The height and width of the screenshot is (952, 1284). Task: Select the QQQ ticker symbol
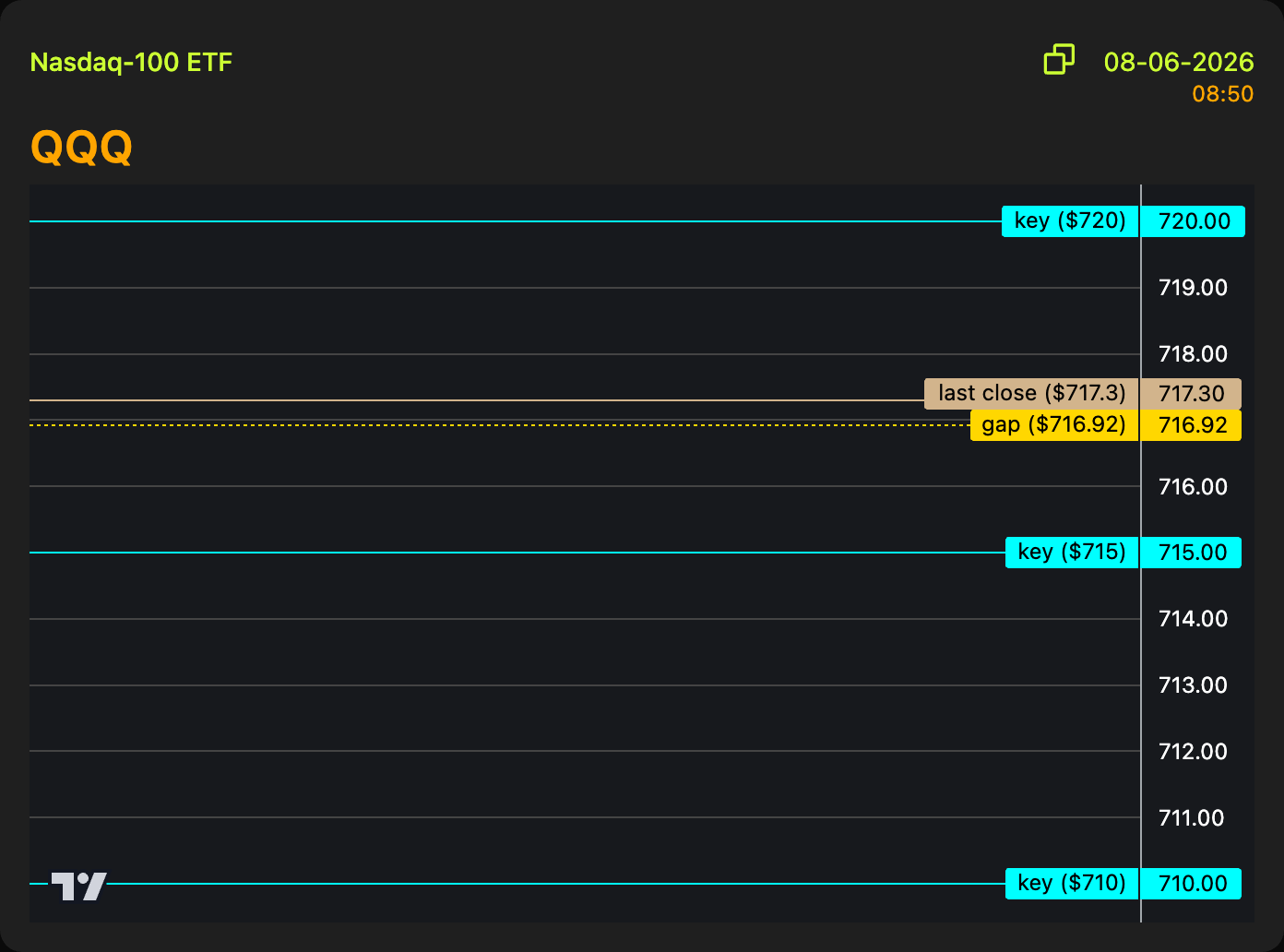tap(82, 146)
